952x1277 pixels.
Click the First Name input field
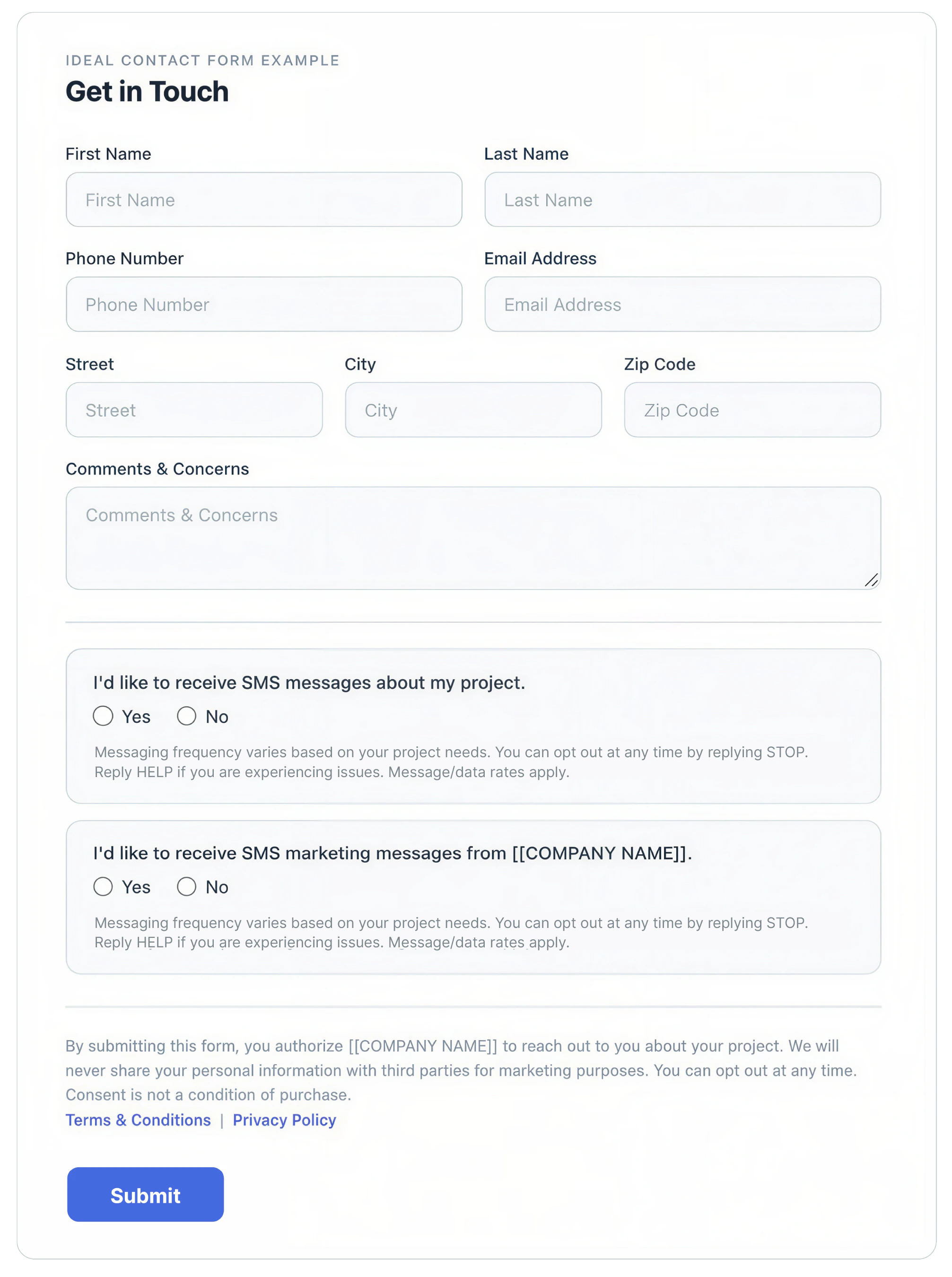coord(264,200)
